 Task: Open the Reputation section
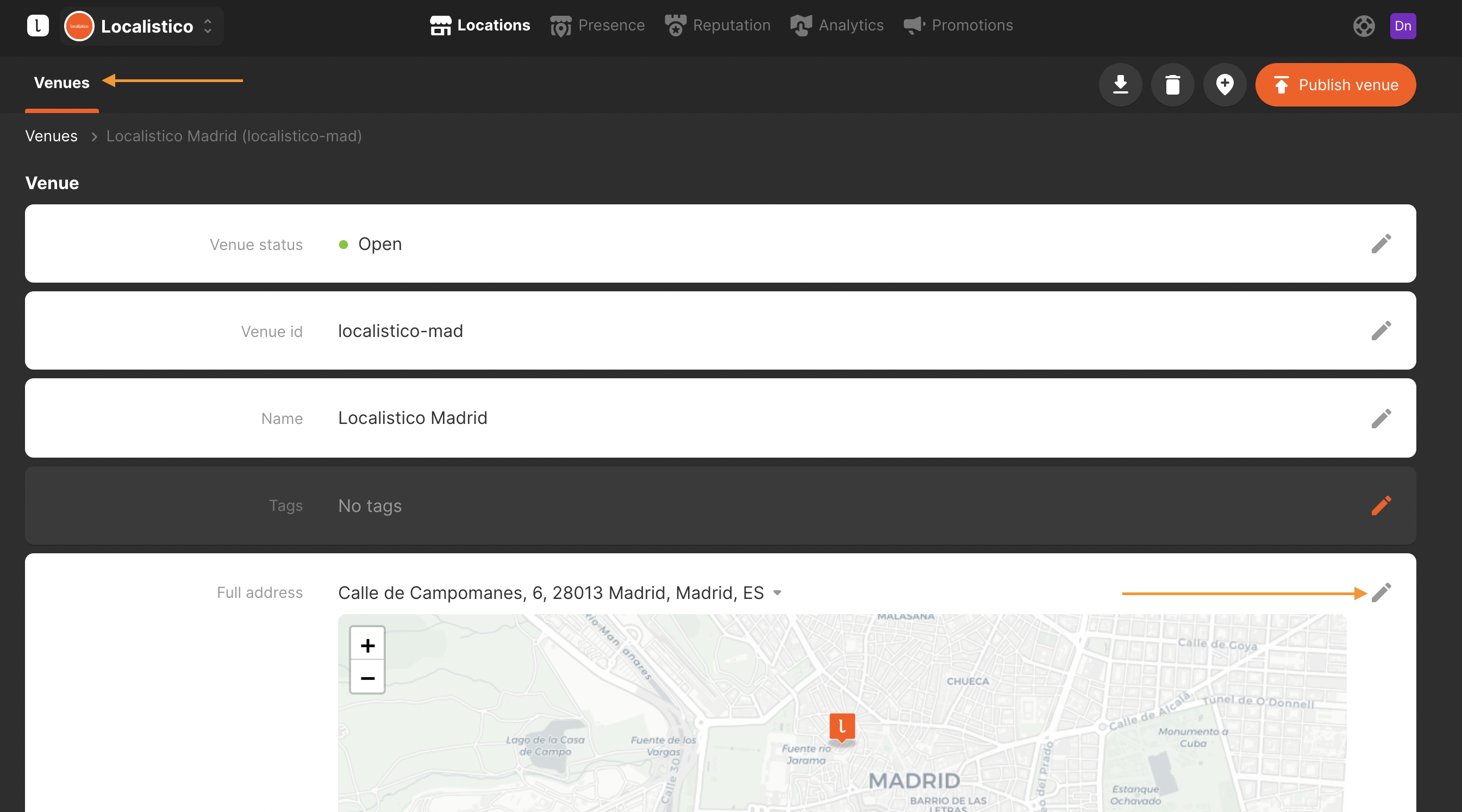pos(718,26)
